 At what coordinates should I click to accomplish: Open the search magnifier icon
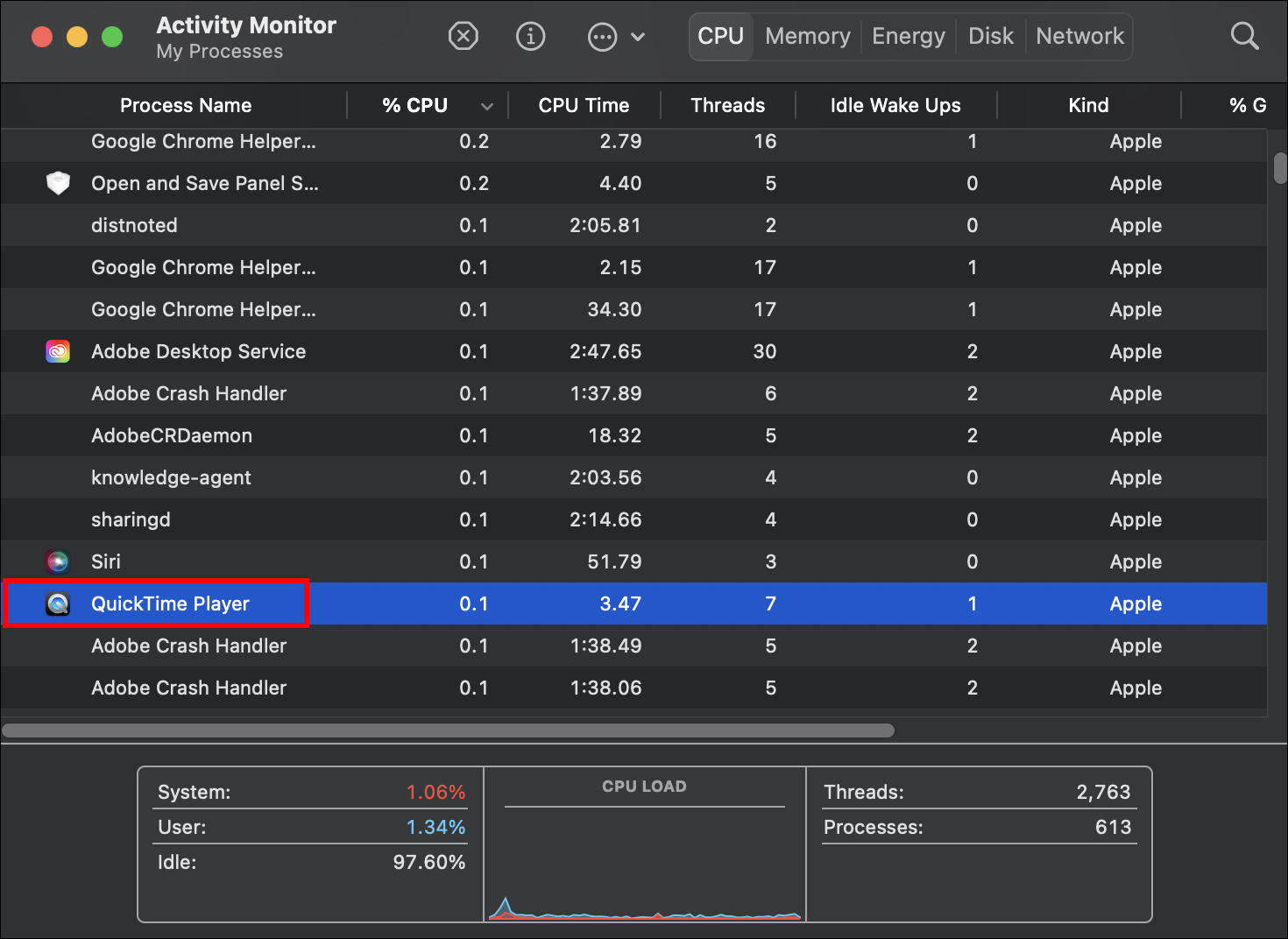coord(1244,36)
